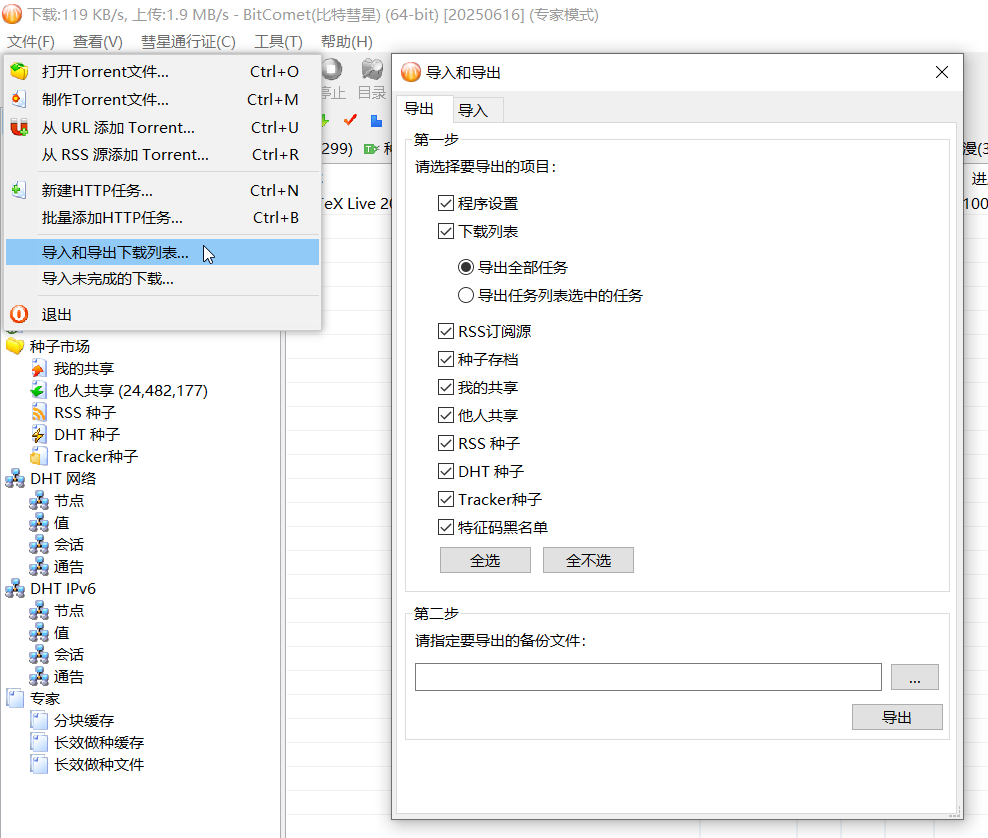This screenshot has width=988, height=838.
Task: Collapse the DHT 网络 tree node
Action: click(x=15, y=478)
